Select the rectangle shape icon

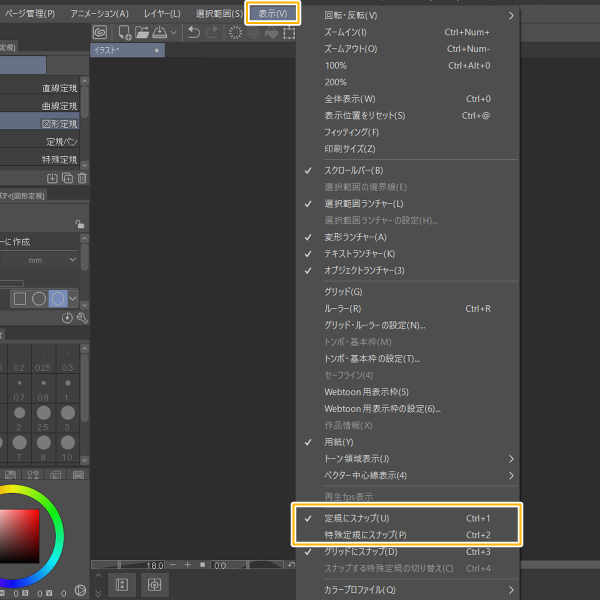click(20, 299)
